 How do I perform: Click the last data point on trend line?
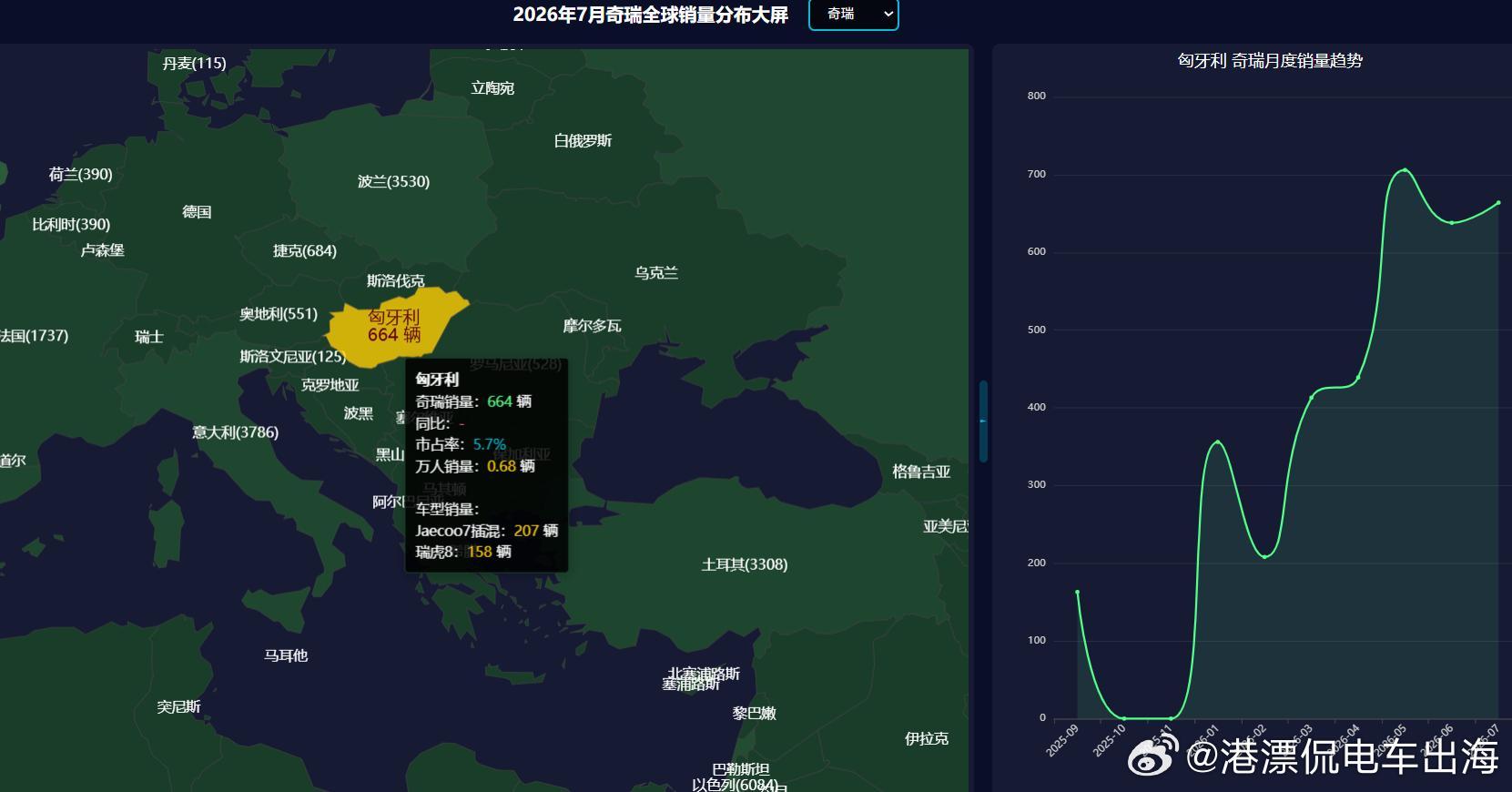pos(1498,203)
